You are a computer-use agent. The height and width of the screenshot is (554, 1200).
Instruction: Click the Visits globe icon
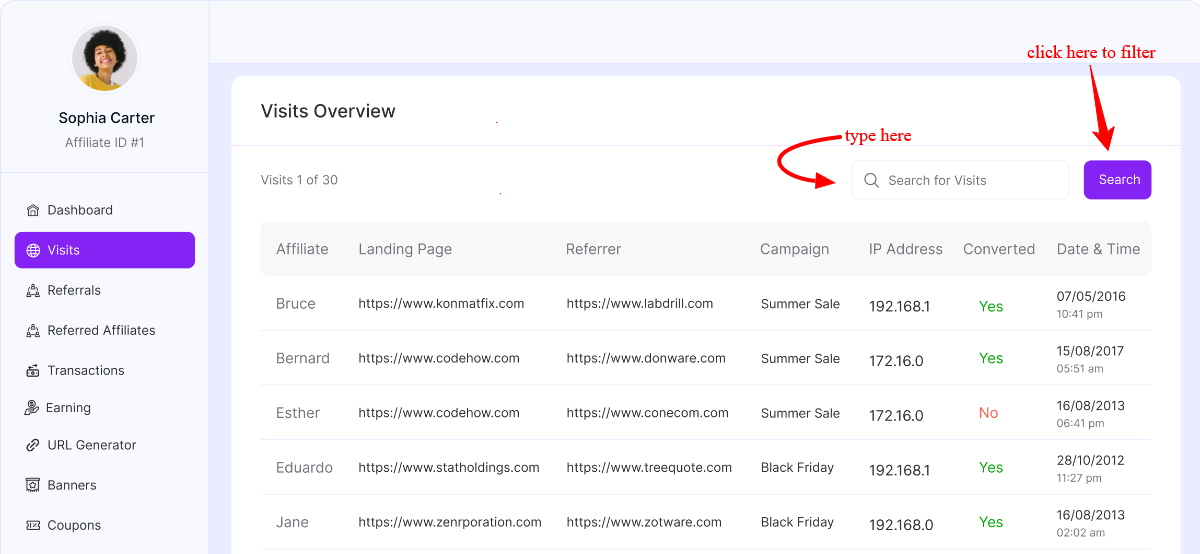point(33,250)
